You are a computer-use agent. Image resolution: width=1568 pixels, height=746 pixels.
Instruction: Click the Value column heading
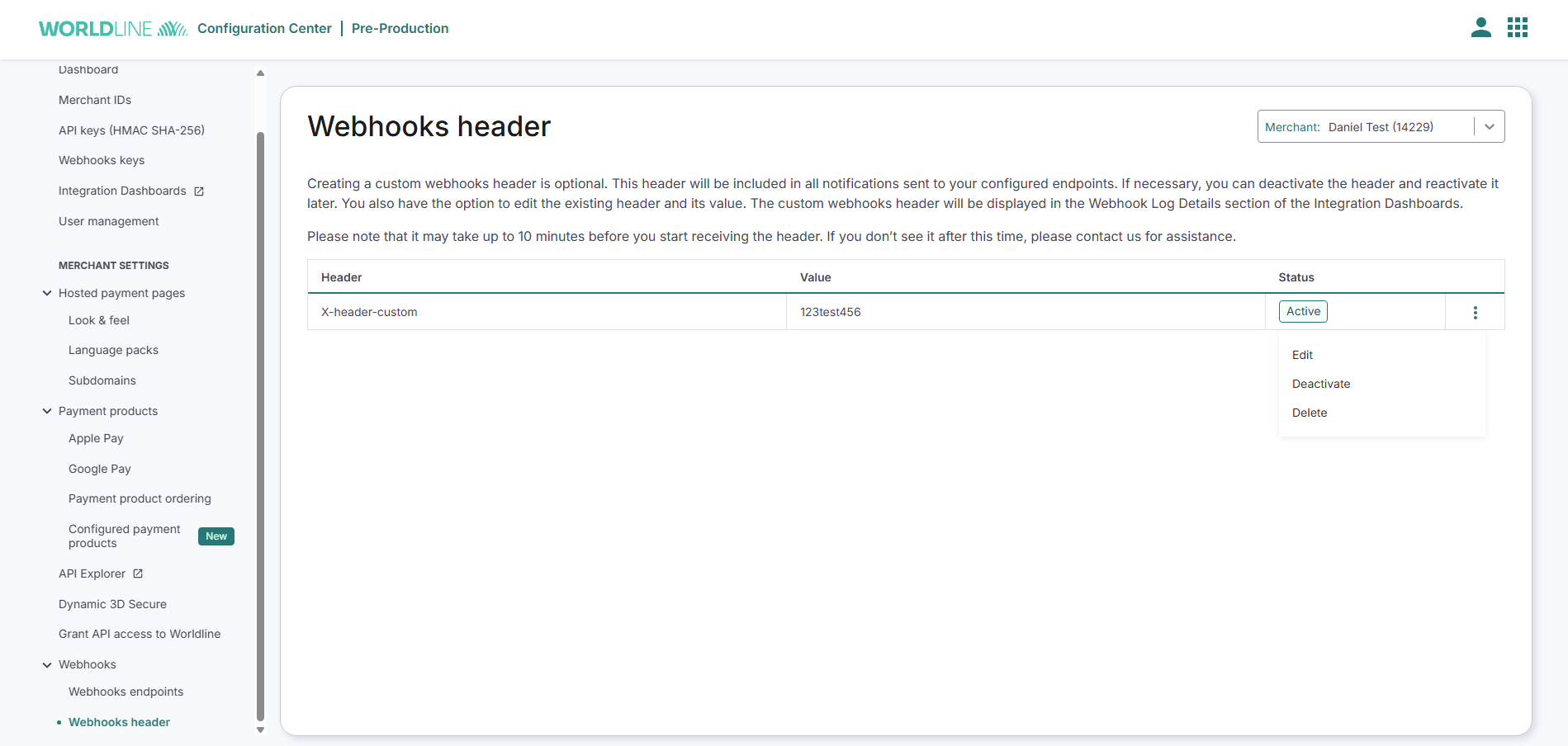click(x=816, y=277)
